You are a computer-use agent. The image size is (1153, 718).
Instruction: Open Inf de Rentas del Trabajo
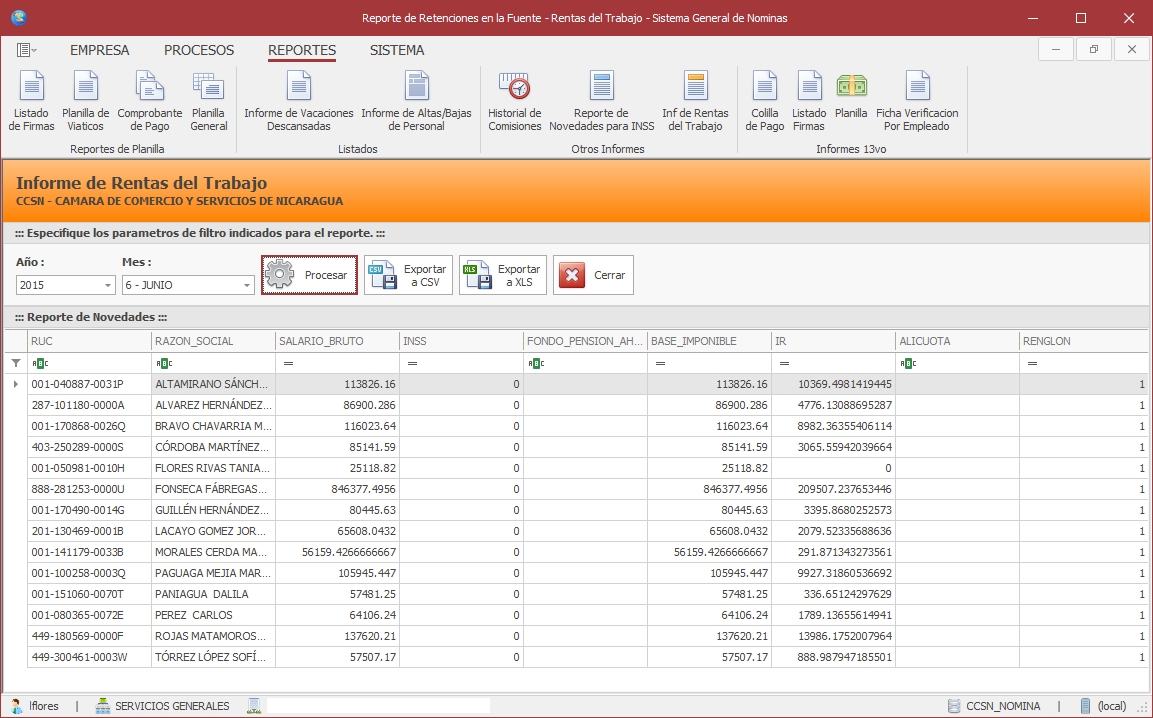tap(695, 102)
